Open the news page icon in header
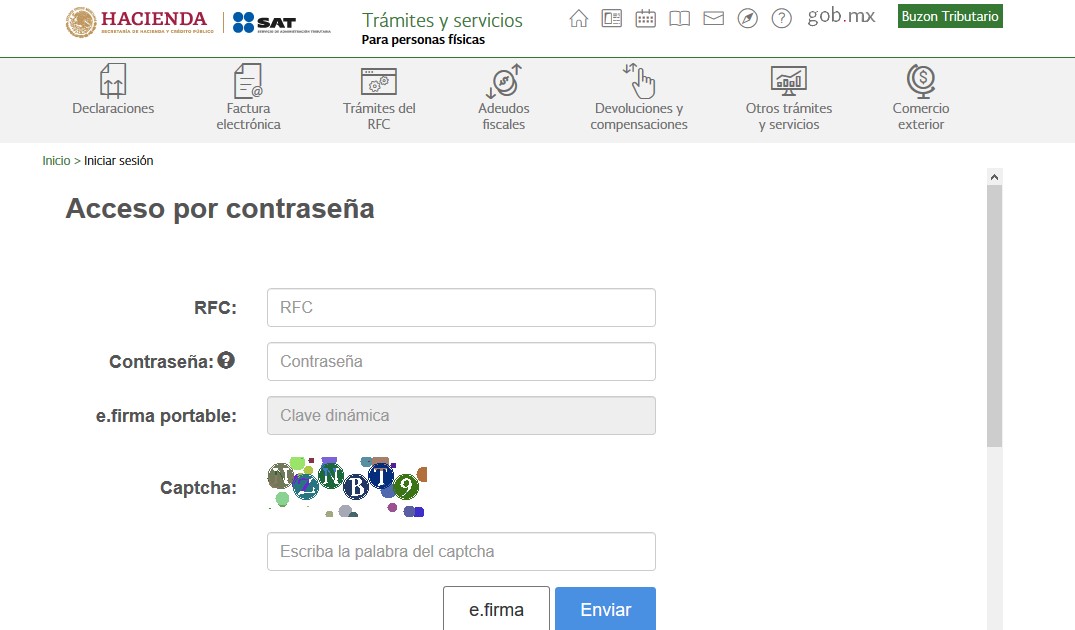 pos(612,19)
